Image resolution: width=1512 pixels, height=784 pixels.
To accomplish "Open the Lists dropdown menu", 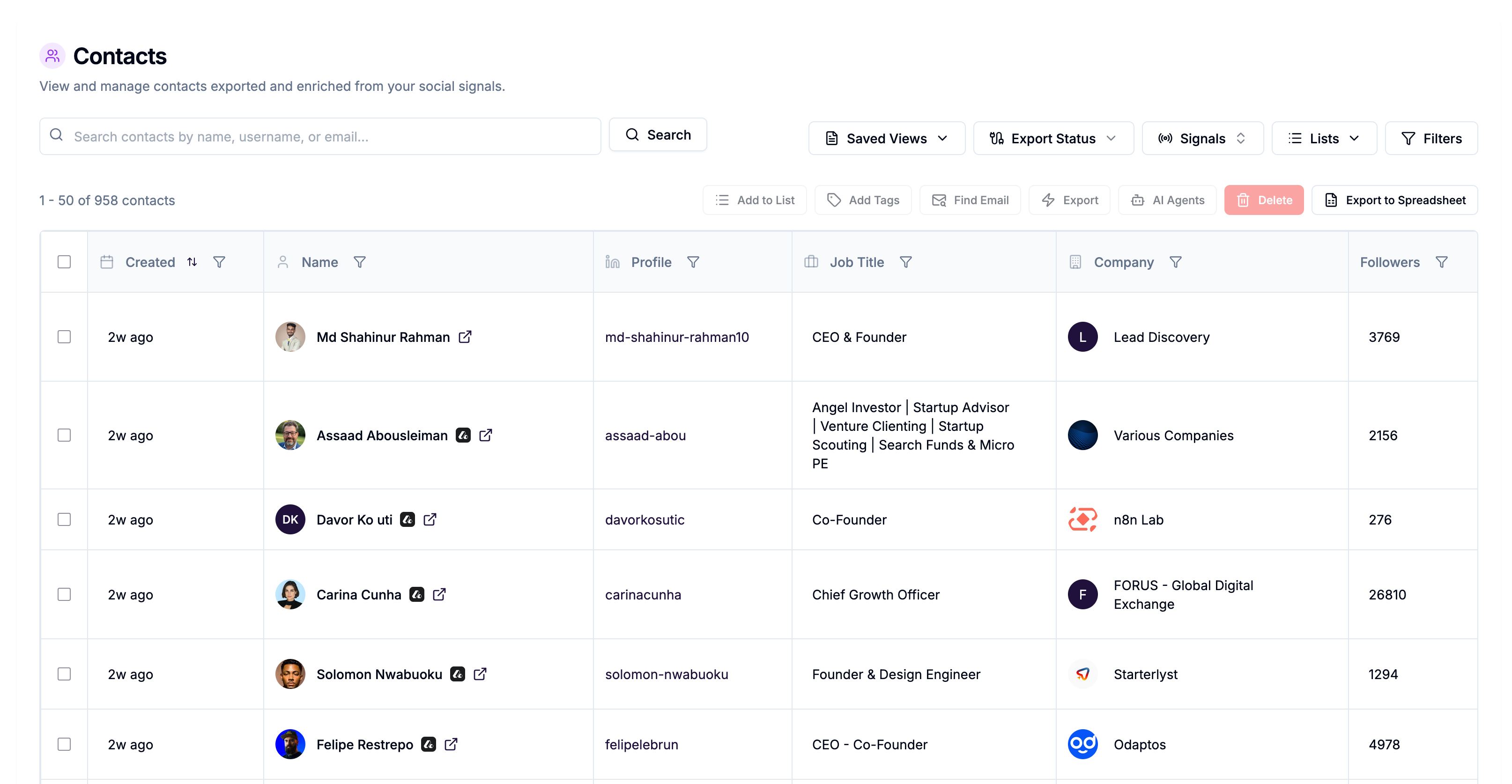I will [1324, 139].
